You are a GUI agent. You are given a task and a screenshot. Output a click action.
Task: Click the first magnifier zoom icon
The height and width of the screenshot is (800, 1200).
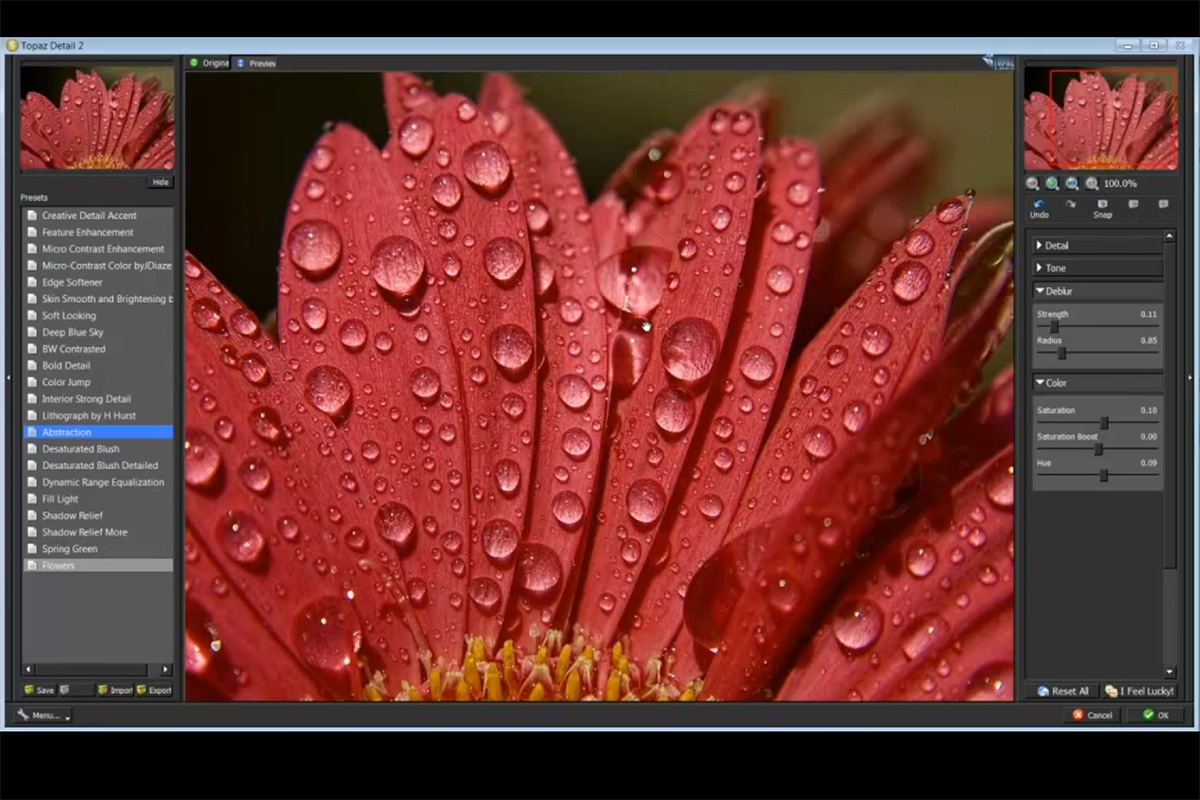point(1033,183)
